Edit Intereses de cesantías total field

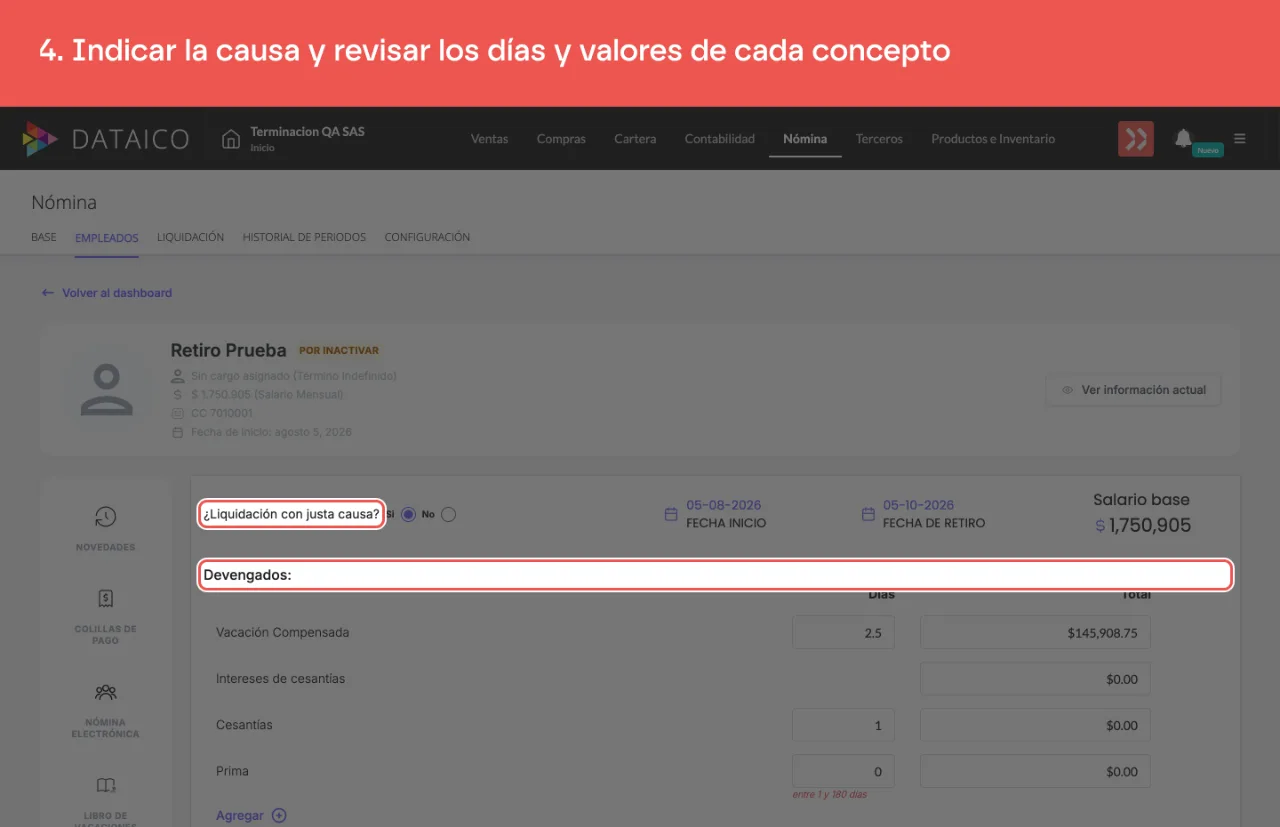1035,679
